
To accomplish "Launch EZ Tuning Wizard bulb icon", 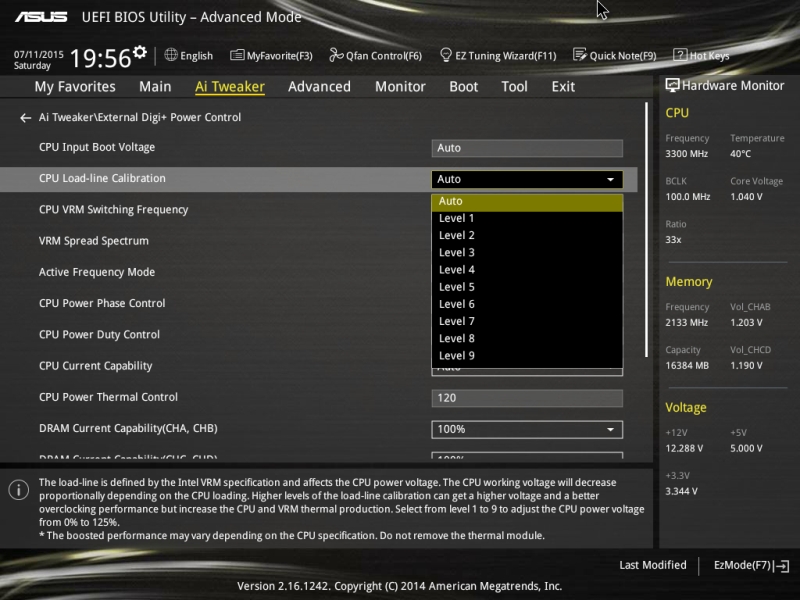I will tap(445, 55).
